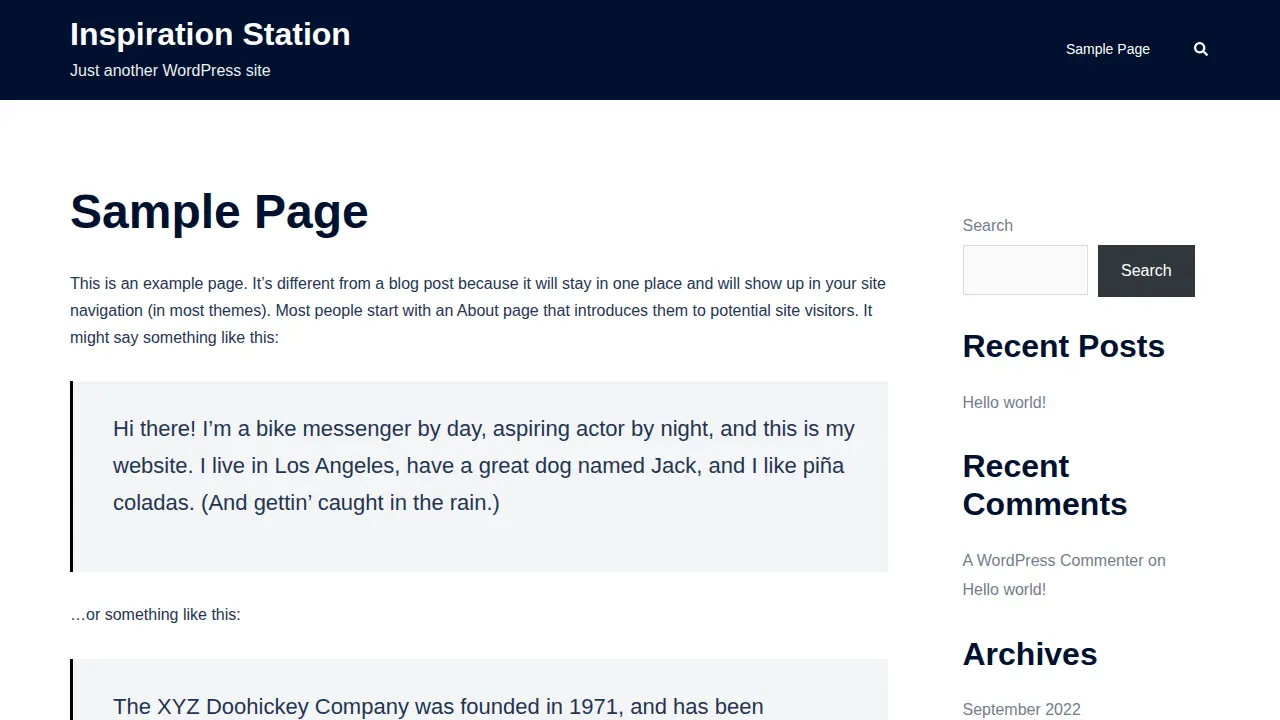The width and height of the screenshot is (1280, 720).
Task: Open the Sample Page menu item
Action: (x=1108, y=49)
